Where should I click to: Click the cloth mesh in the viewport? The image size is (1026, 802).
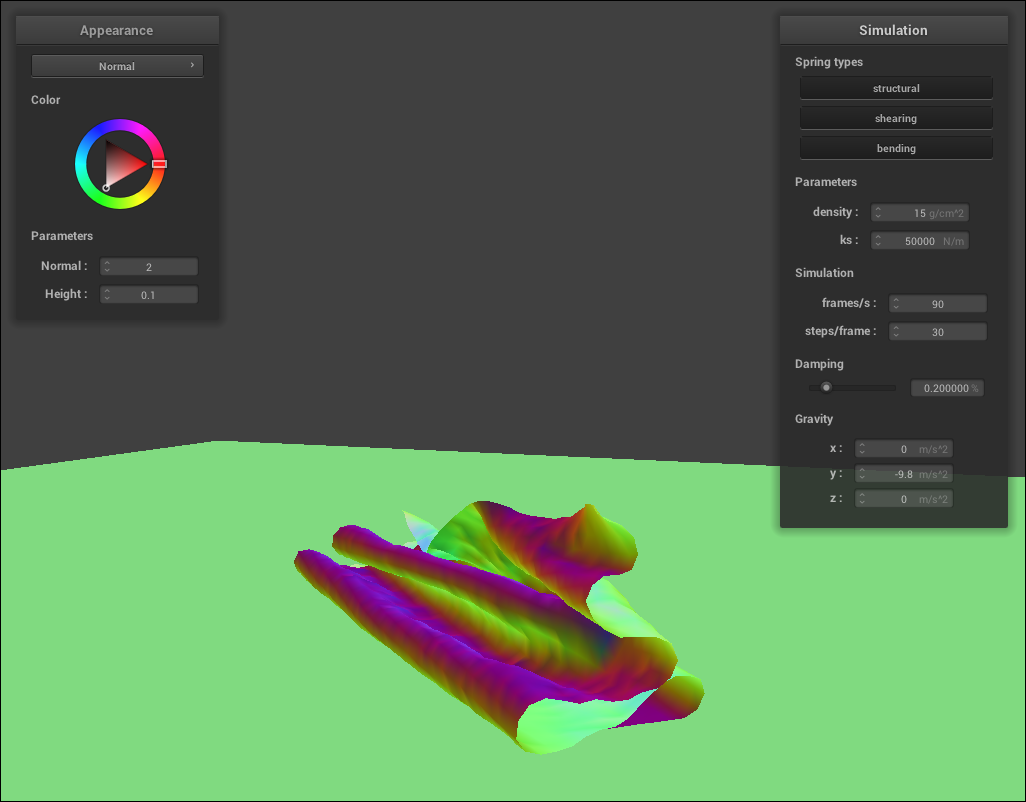[x=480, y=620]
